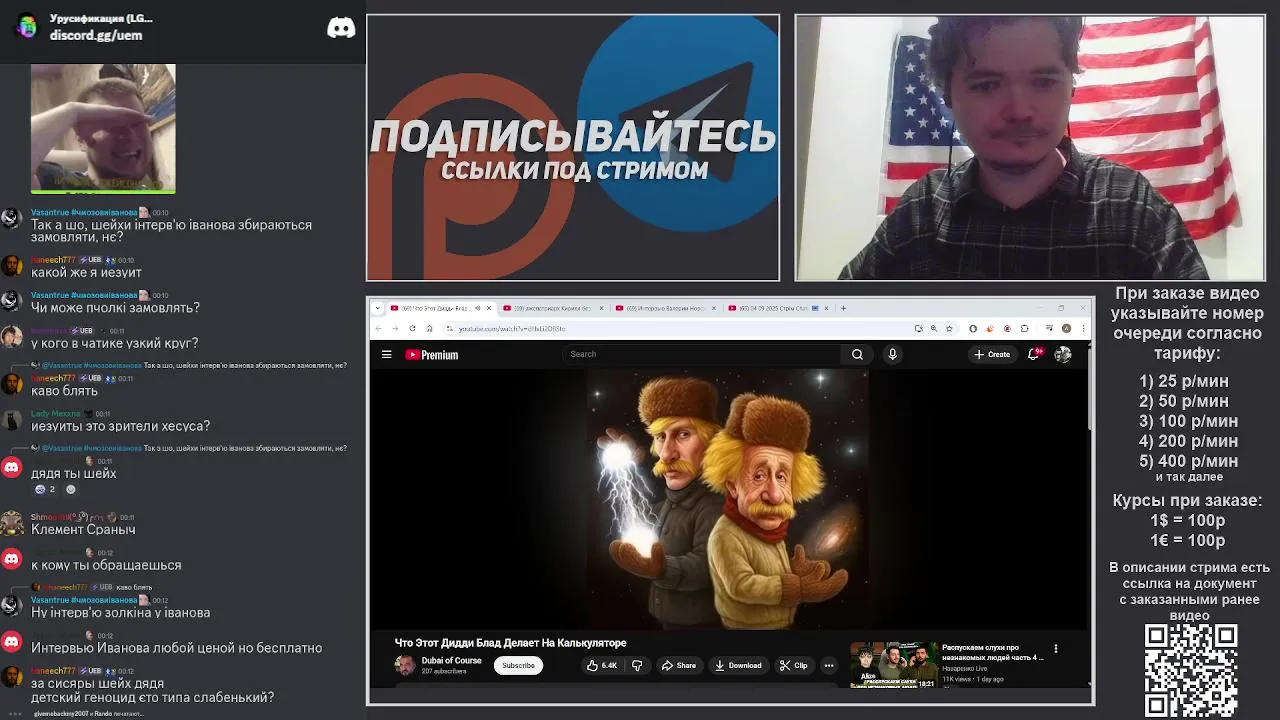This screenshot has height=720, width=1280.
Task: Click the Download button under the video
Action: pos(738,665)
